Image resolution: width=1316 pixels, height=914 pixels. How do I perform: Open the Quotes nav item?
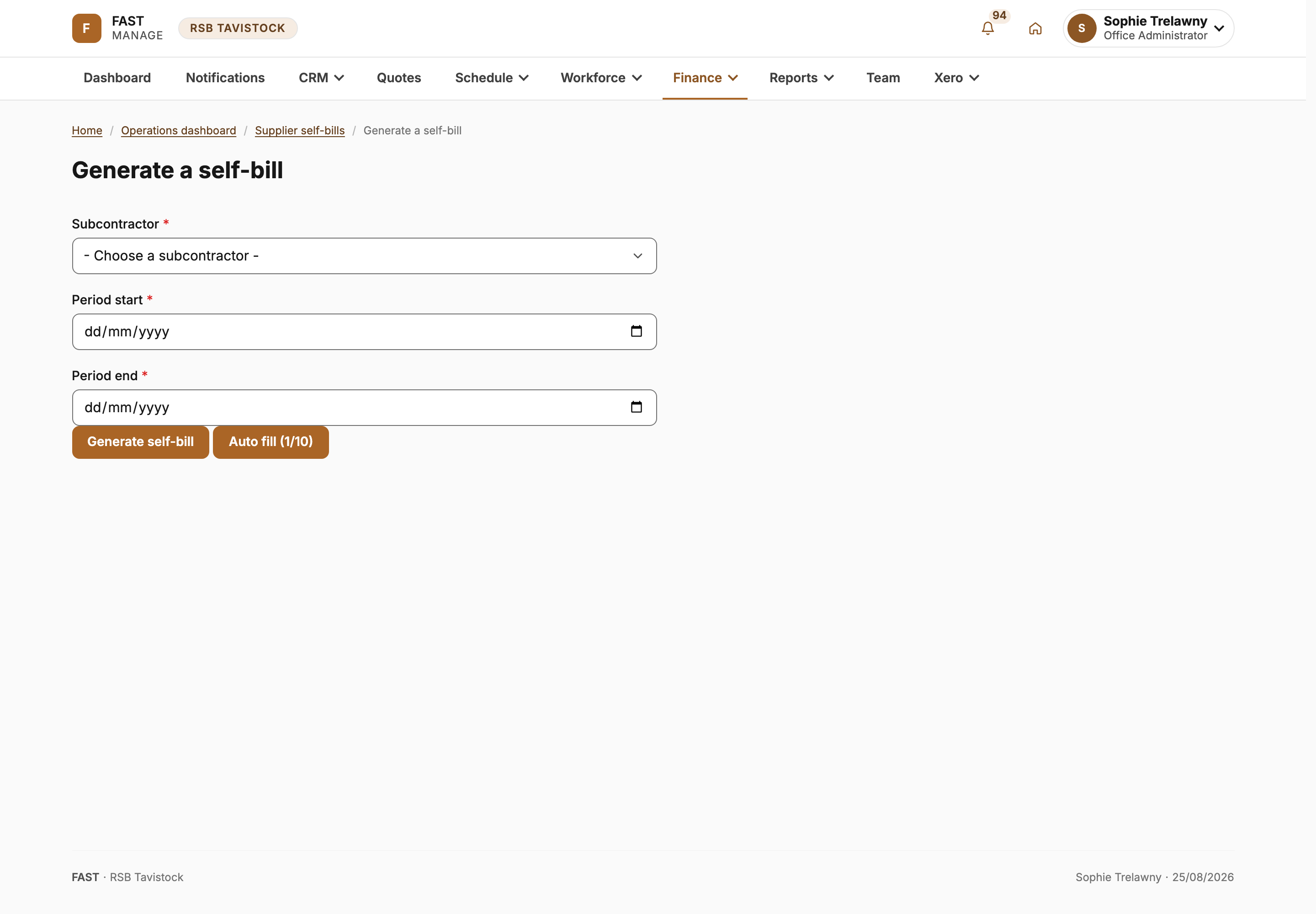[398, 78]
